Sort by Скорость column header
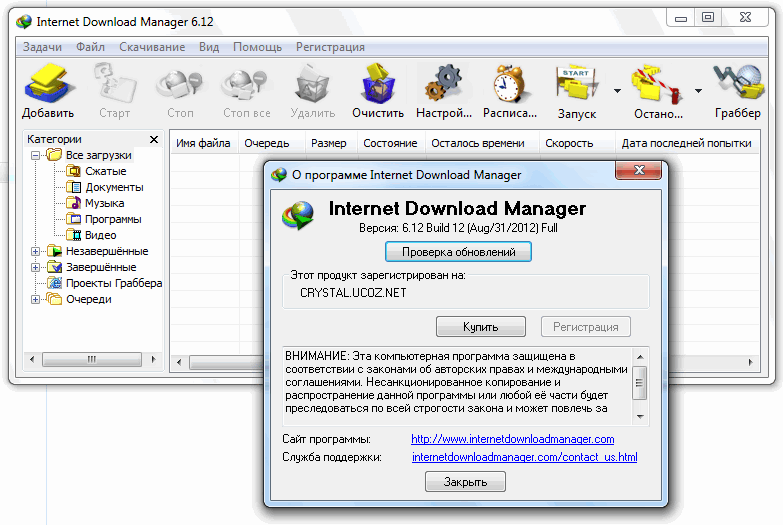This screenshot has width=783, height=525. click(x=577, y=143)
